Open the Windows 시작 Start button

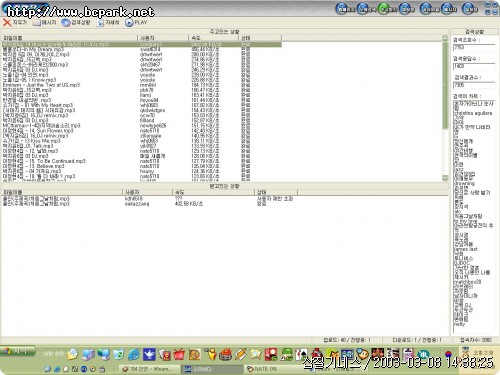[x=18, y=351]
